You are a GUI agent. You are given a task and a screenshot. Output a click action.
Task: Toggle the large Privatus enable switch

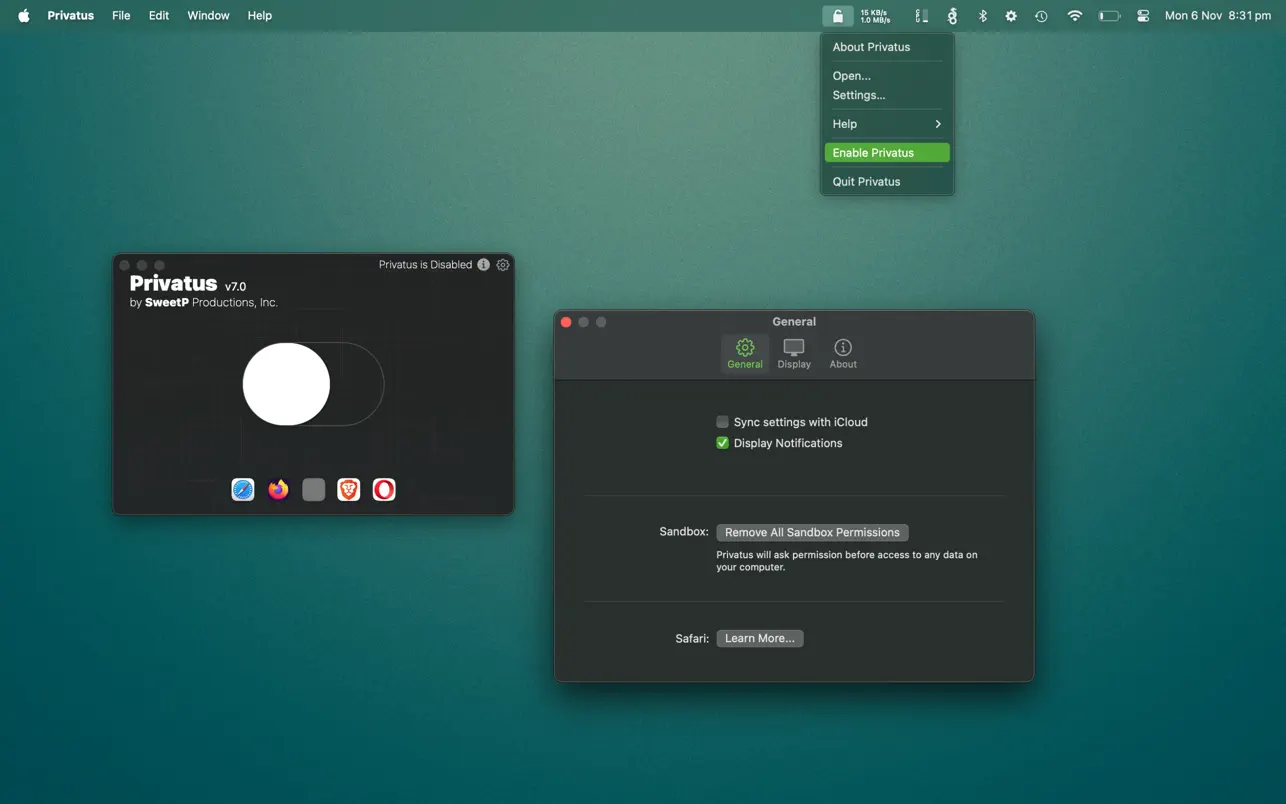coord(313,384)
